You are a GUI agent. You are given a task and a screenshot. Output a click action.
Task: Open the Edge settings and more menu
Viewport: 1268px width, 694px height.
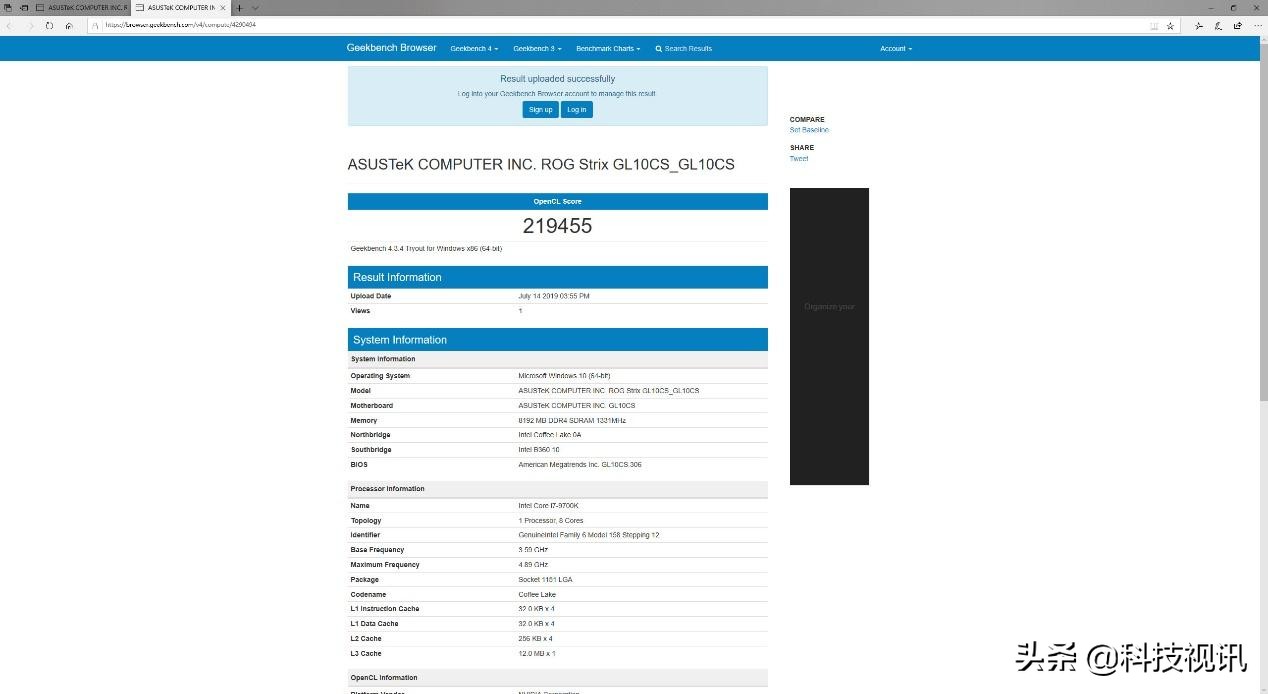tap(1256, 25)
